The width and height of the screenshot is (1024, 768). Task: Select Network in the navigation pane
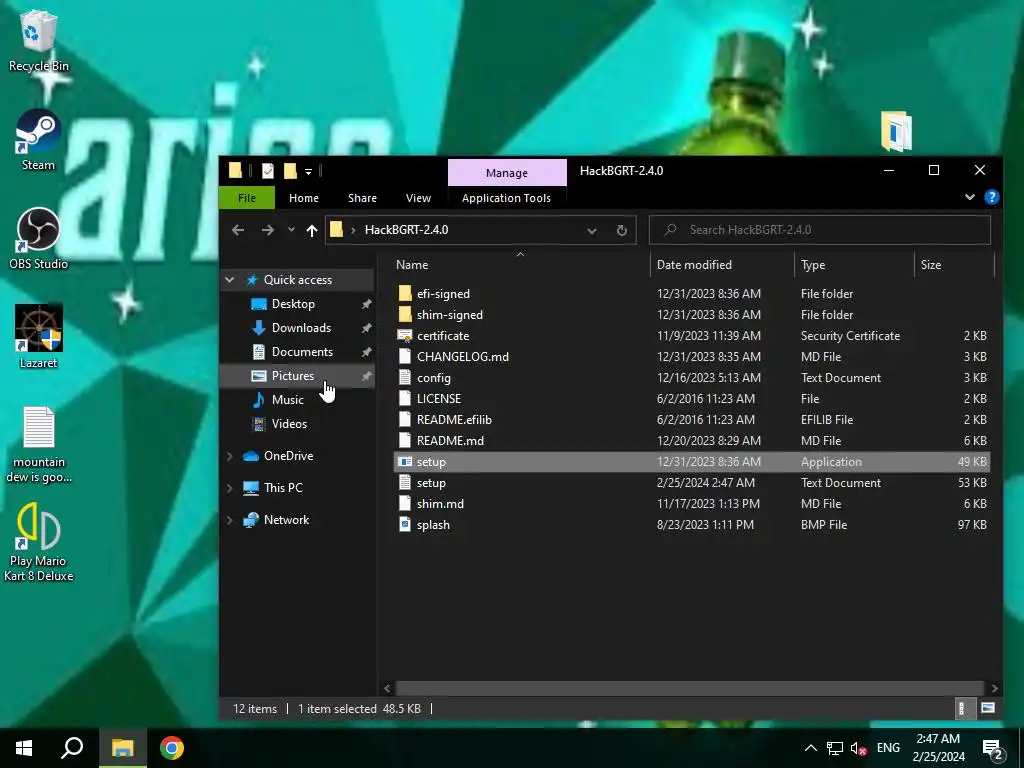(x=286, y=520)
